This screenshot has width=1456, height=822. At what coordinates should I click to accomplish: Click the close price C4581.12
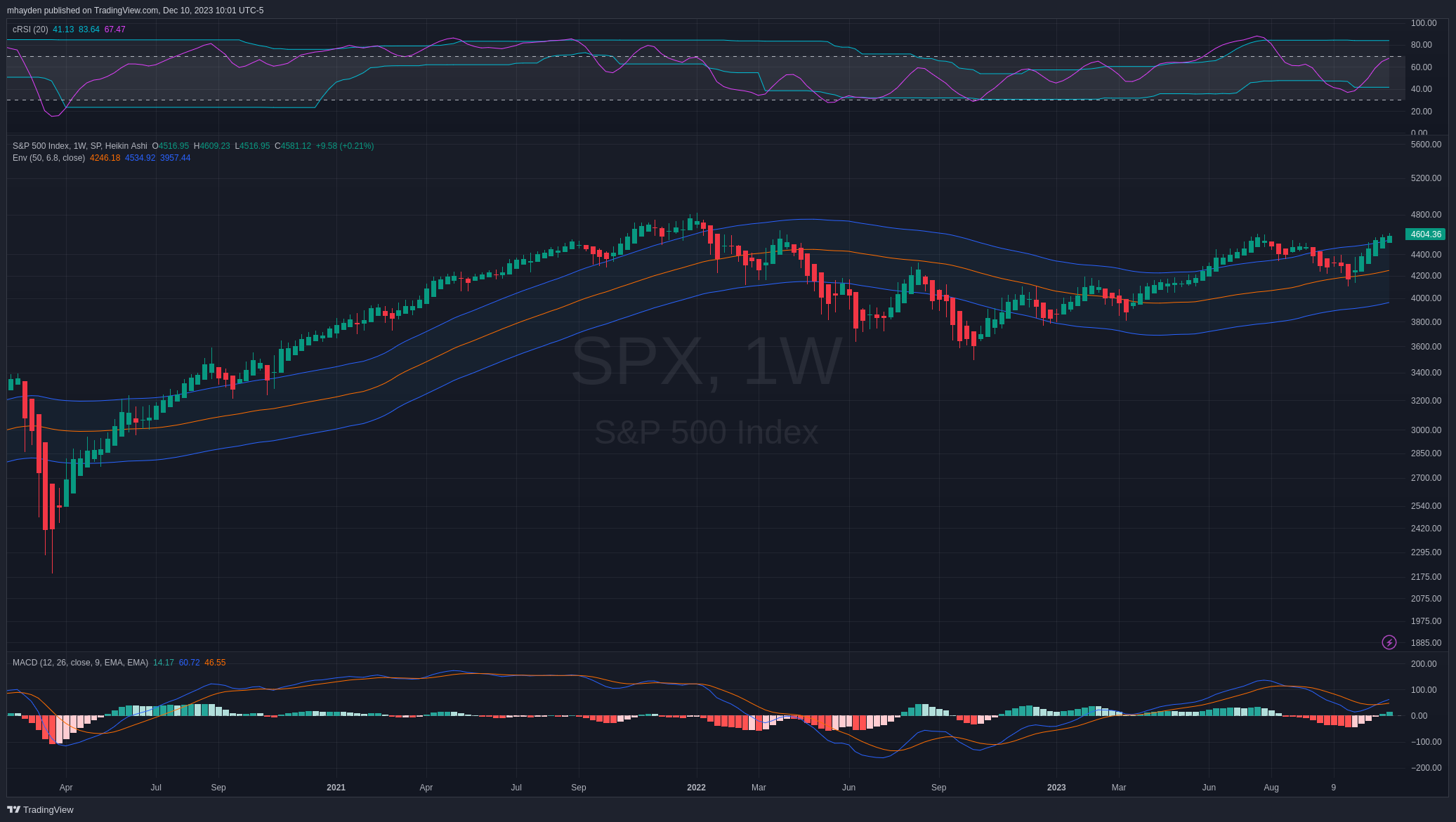click(x=293, y=146)
